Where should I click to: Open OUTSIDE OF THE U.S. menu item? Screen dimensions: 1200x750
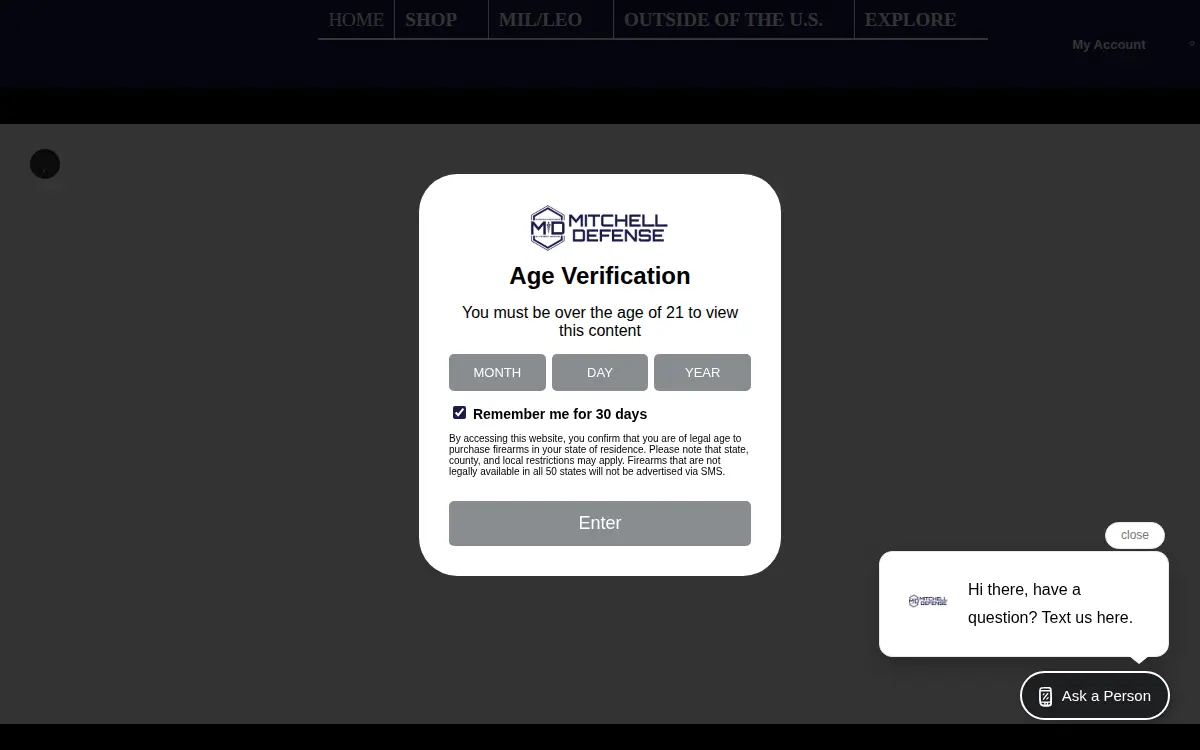tap(723, 20)
